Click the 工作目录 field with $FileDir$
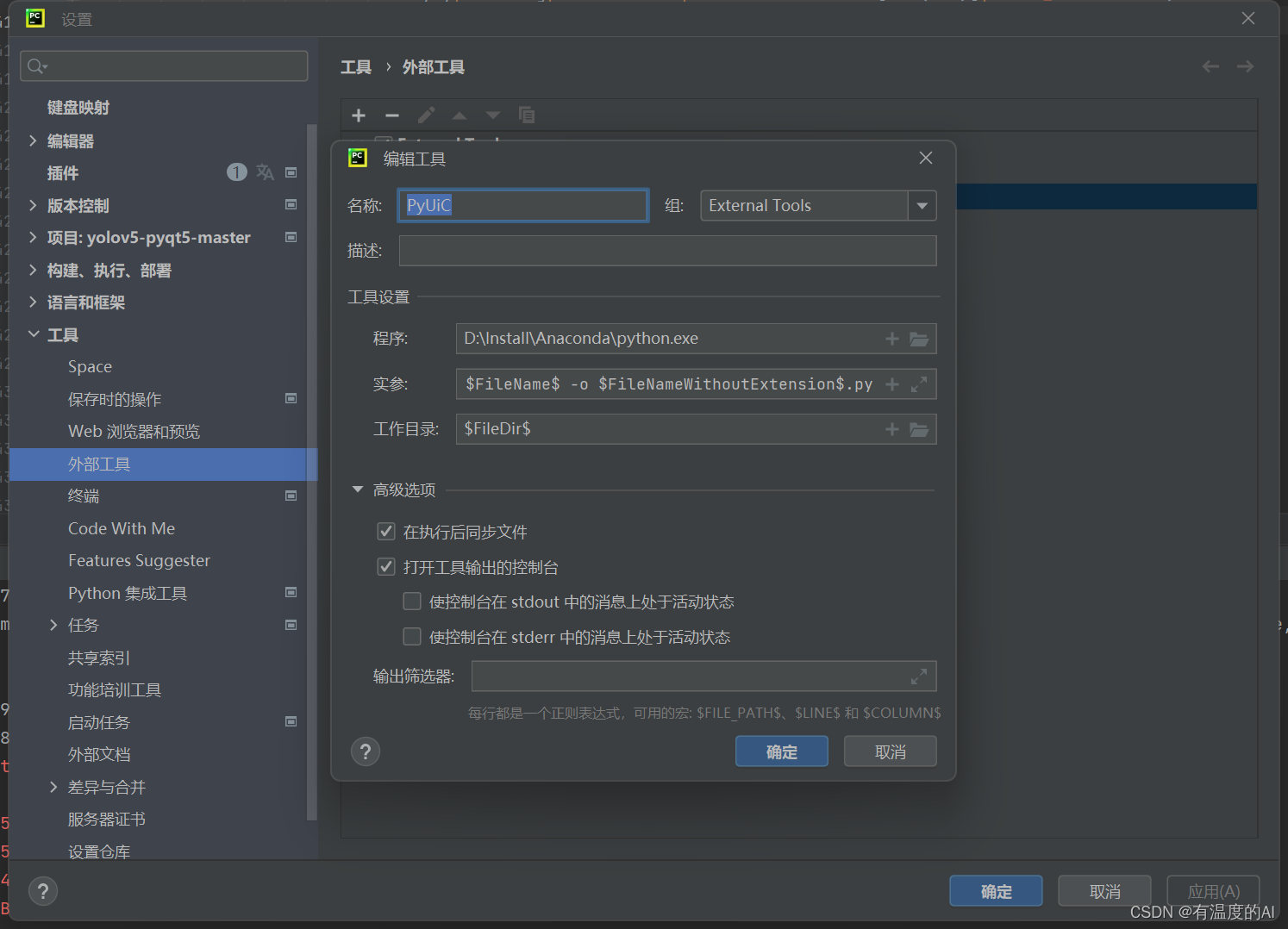This screenshot has height=929, width=1288. pyautogui.click(x=696, y=429)
